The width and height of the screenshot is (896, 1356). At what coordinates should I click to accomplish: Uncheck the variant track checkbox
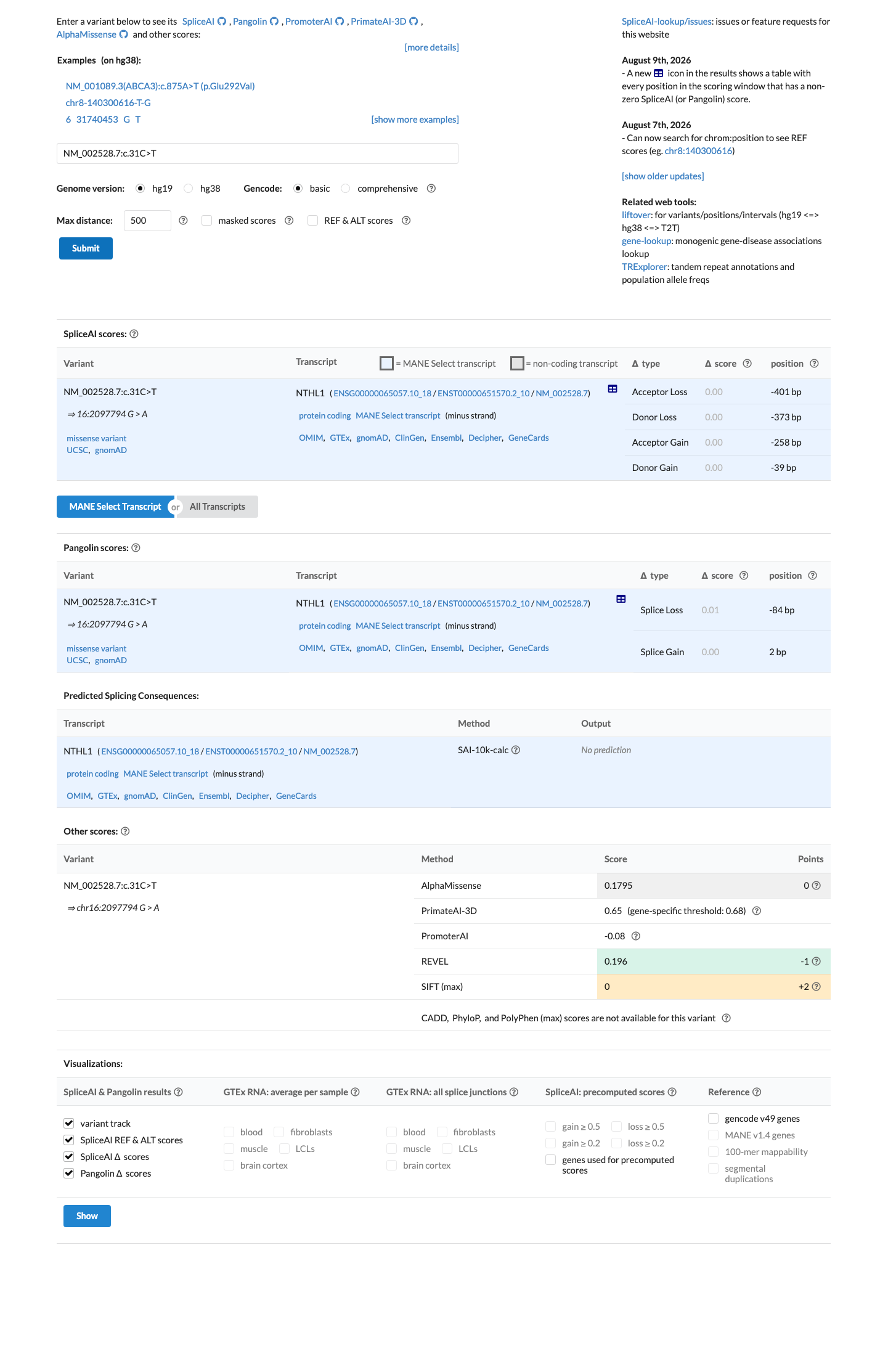coord(69,1124)
